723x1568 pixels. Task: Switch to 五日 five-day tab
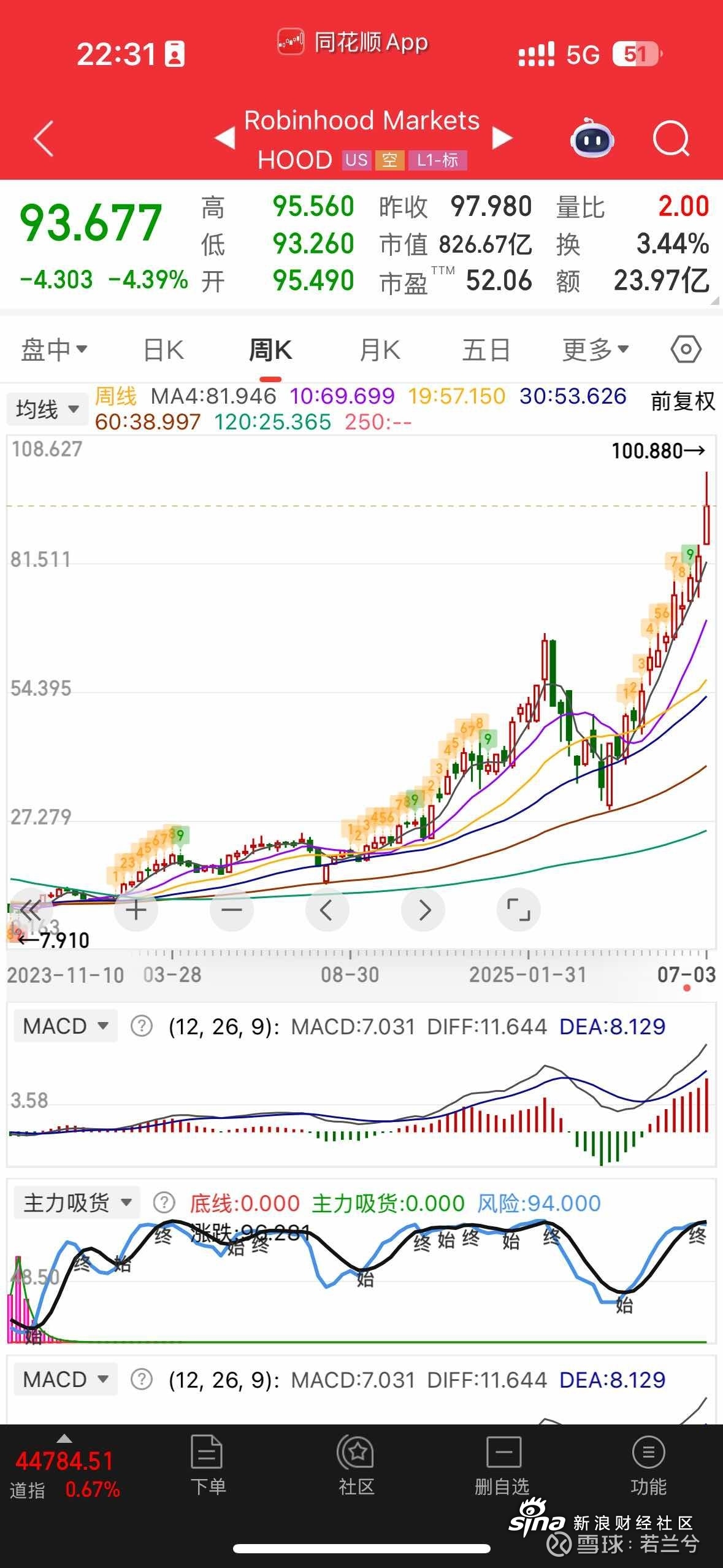coord(486,350)
